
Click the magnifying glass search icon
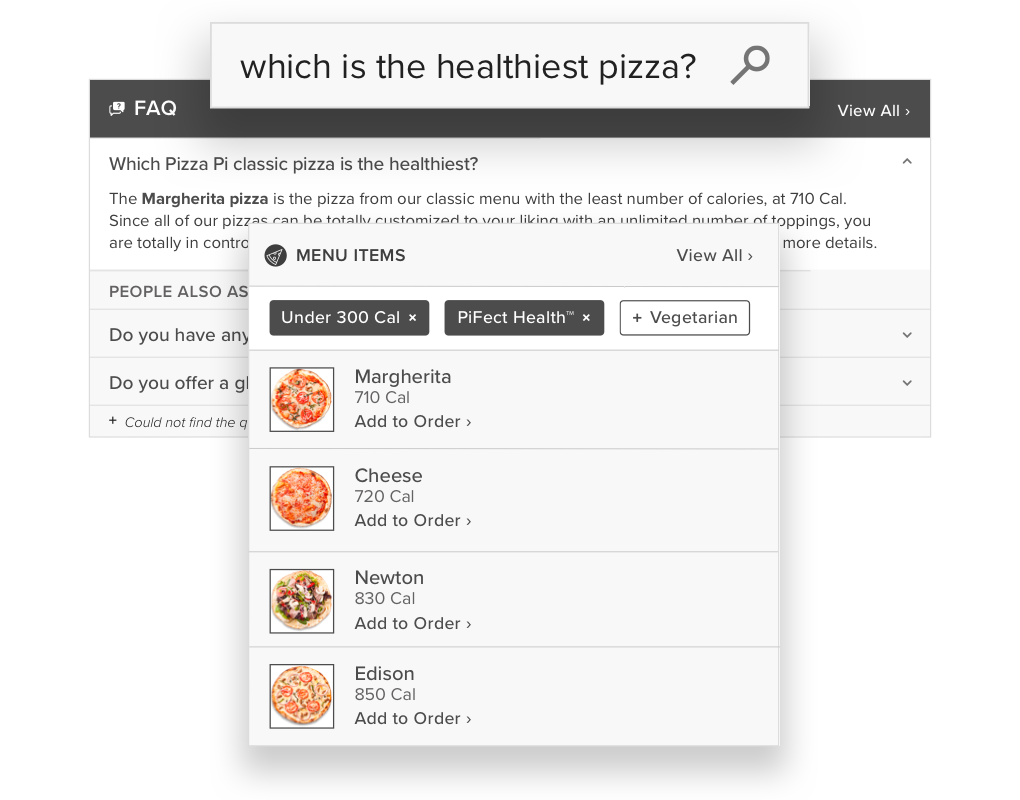tap(749, 66)
